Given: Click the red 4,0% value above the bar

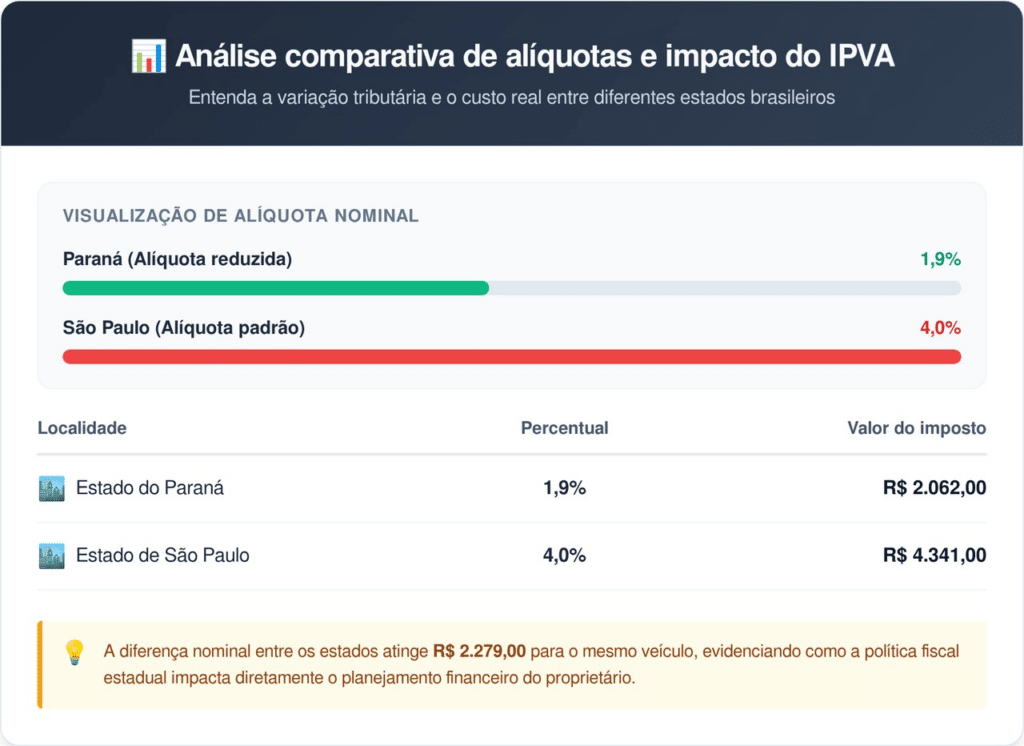Looking at the screenshot, I should (940, 328).
